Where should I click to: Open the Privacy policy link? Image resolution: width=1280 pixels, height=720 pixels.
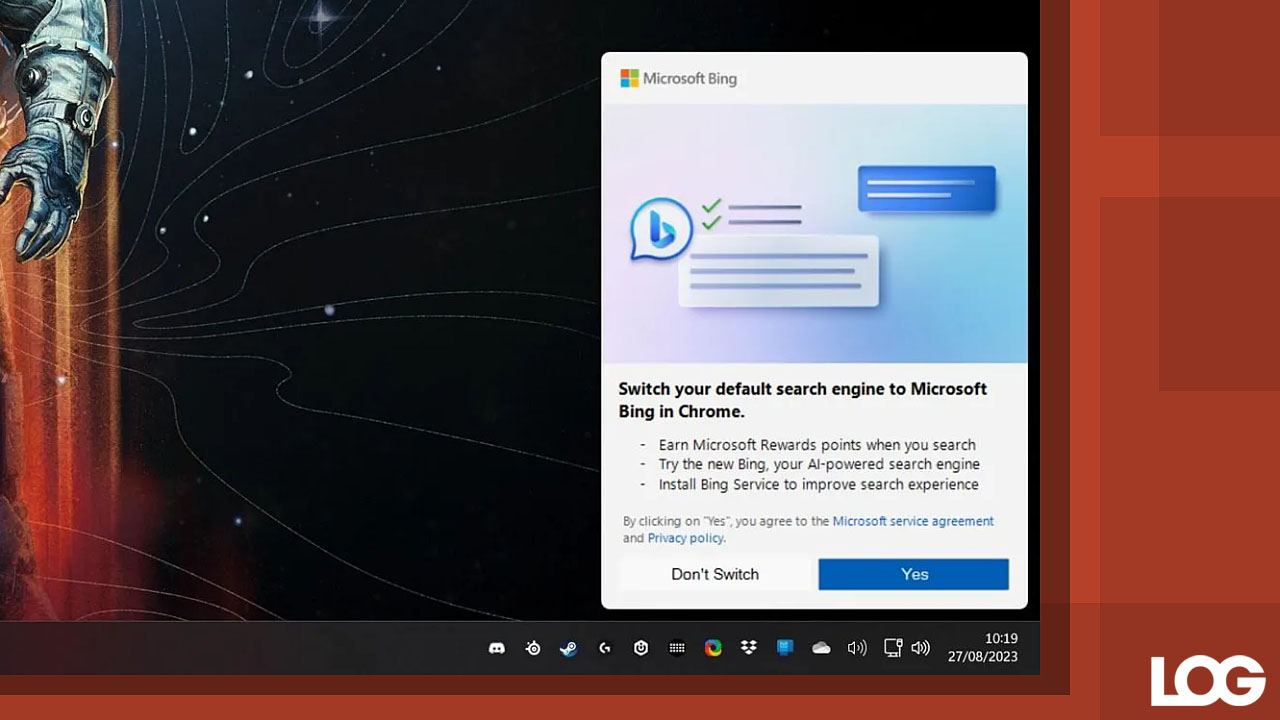coord(686,538)
